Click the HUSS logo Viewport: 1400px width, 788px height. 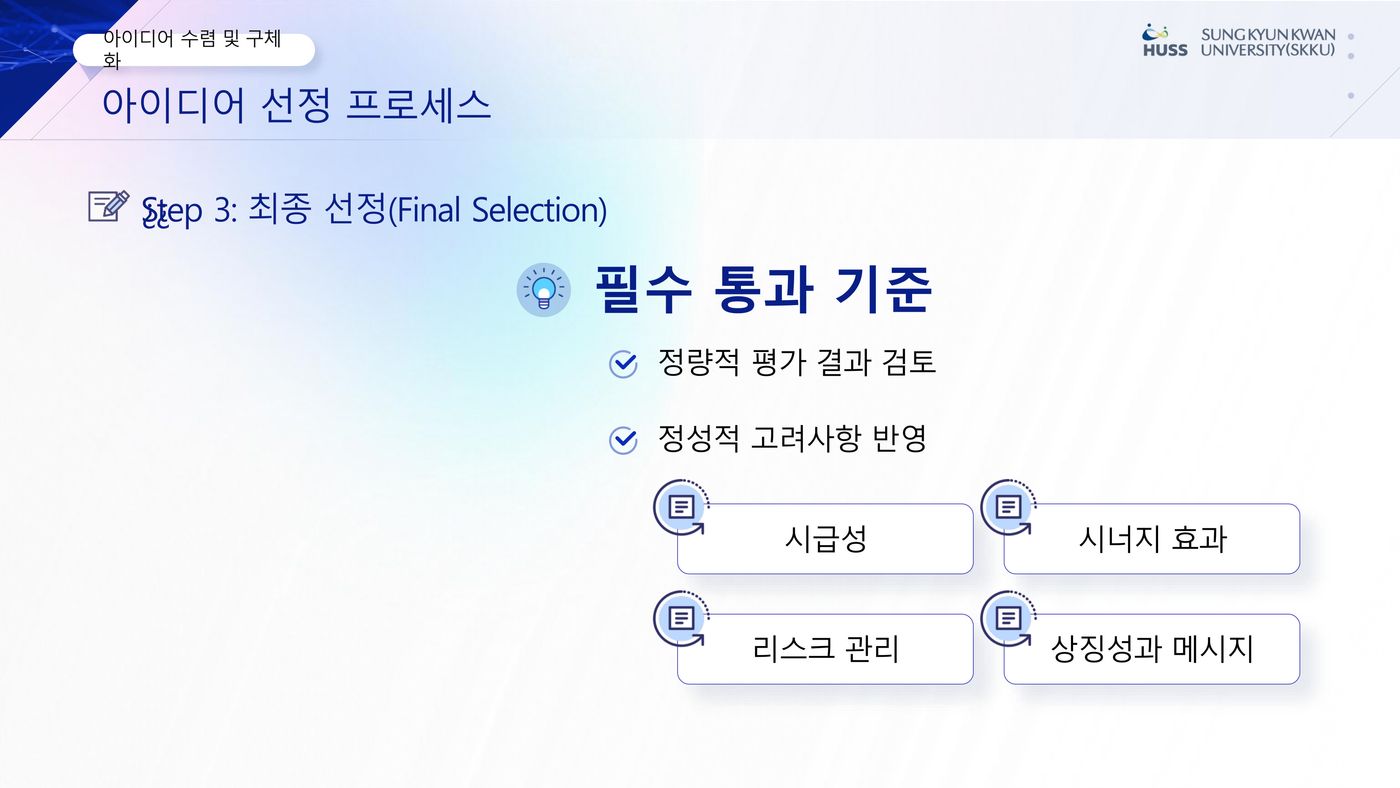click(1165, 41)
